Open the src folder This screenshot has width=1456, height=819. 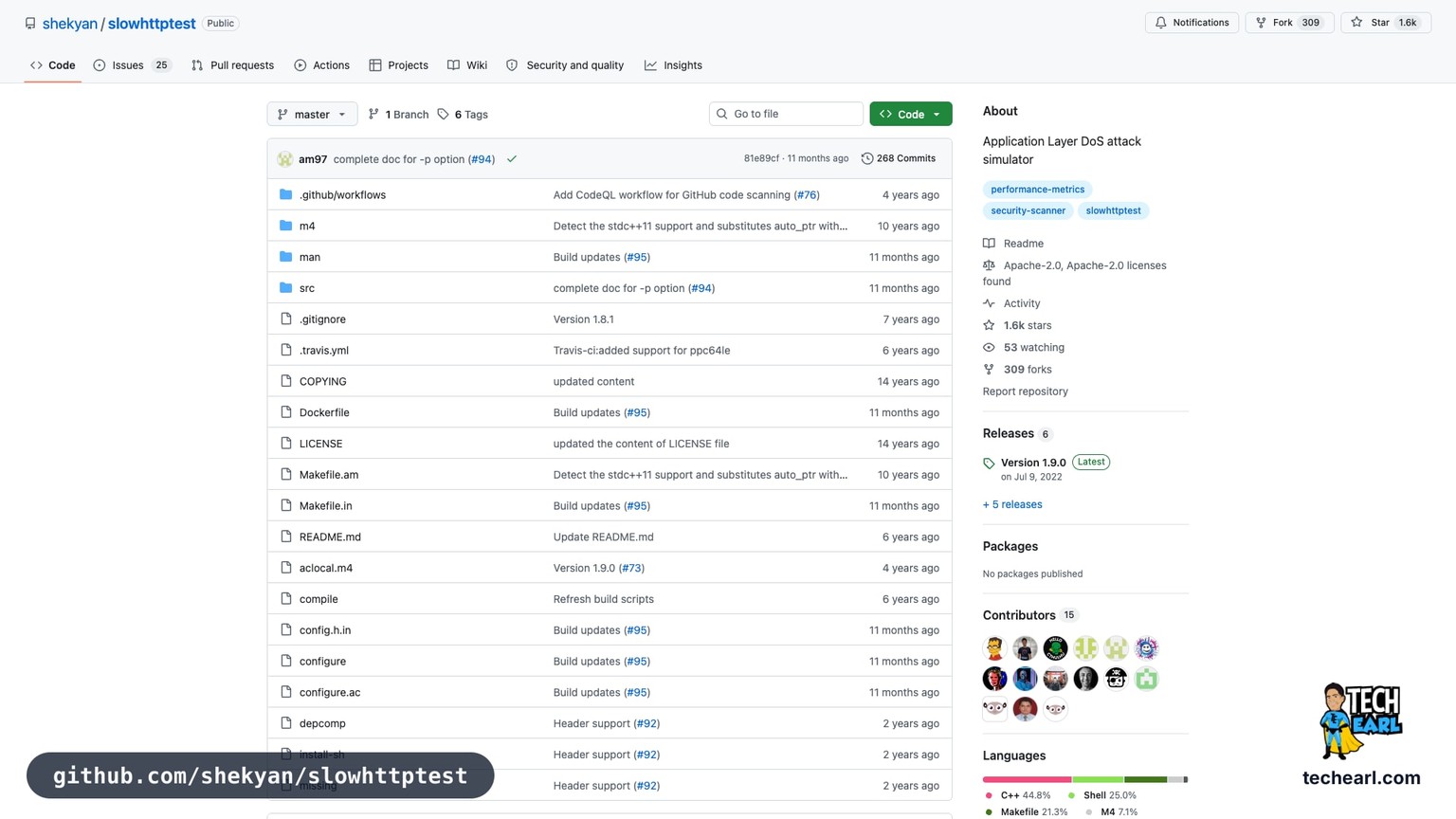click(x=307, y=288)
